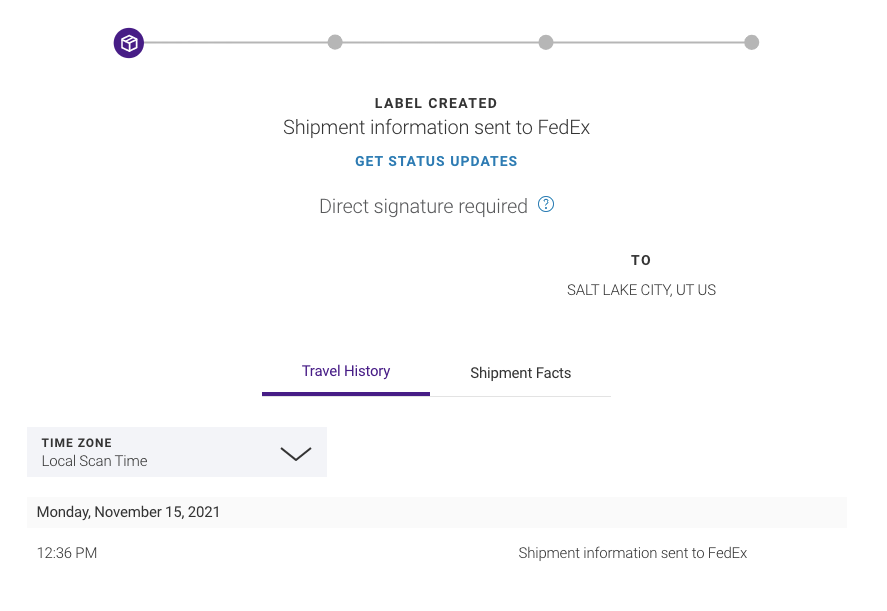Click the LABEL CREATED status heading
This screenshot has height=611, width=887.
(x=436, y=104)
